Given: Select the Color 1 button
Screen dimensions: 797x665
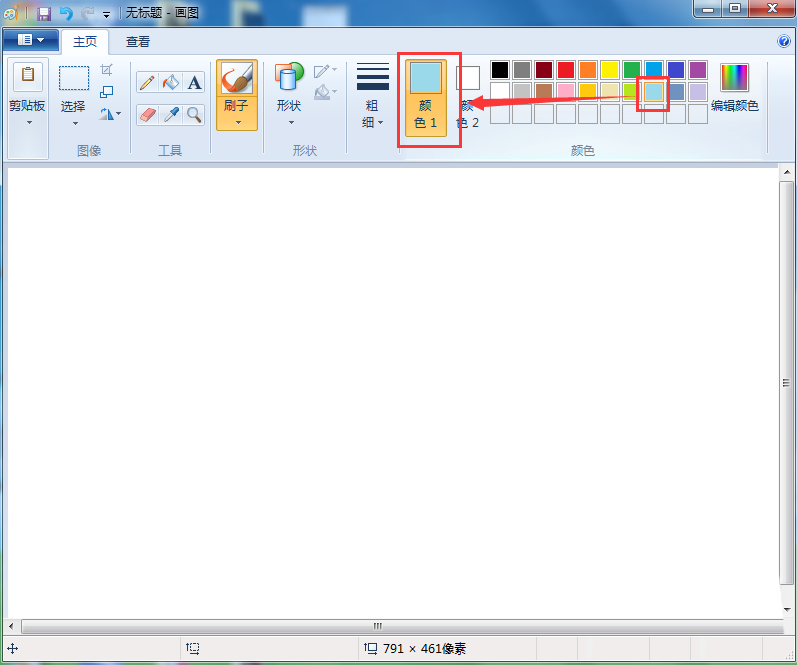Looking at the screenshot, I should click(426, 98).
